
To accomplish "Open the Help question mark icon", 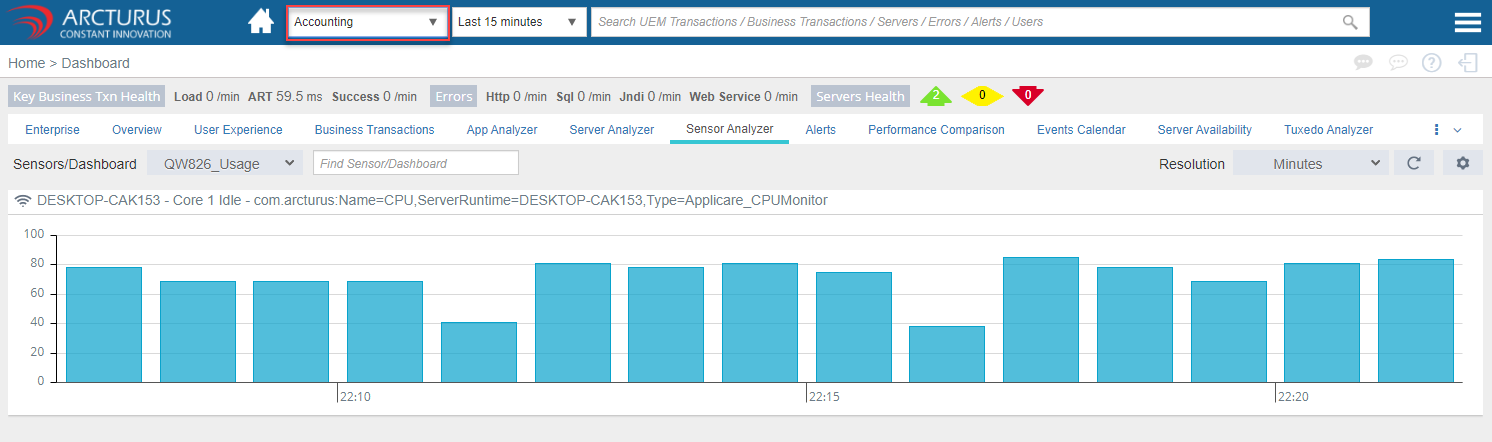I will [x=1431, y=63].
